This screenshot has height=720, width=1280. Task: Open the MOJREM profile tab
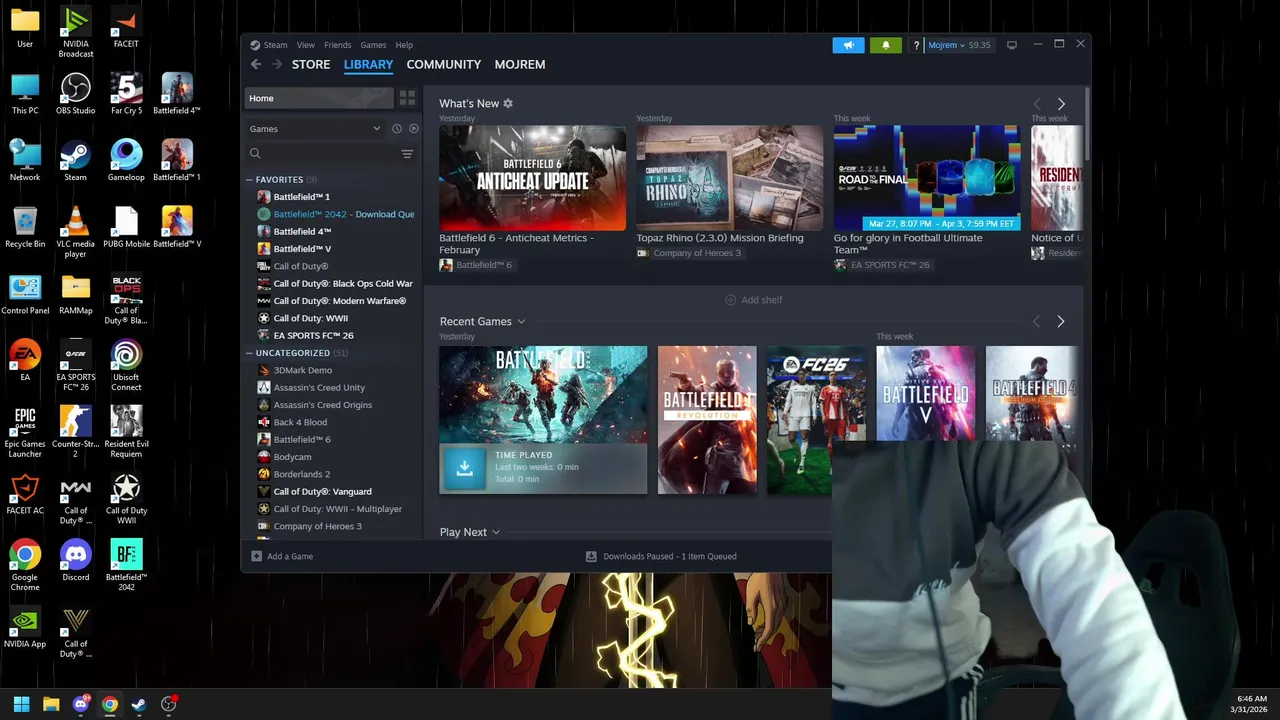click(520, 64)
